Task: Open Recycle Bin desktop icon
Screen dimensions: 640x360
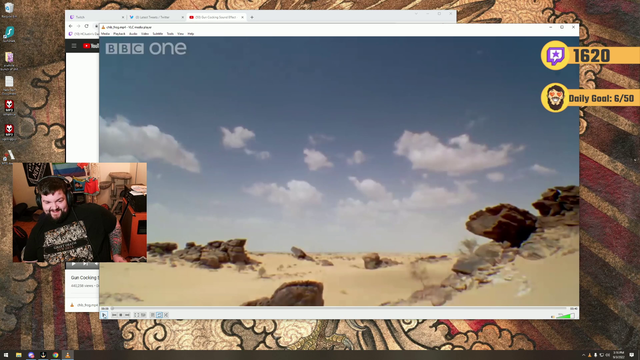Action: point(9,10)
